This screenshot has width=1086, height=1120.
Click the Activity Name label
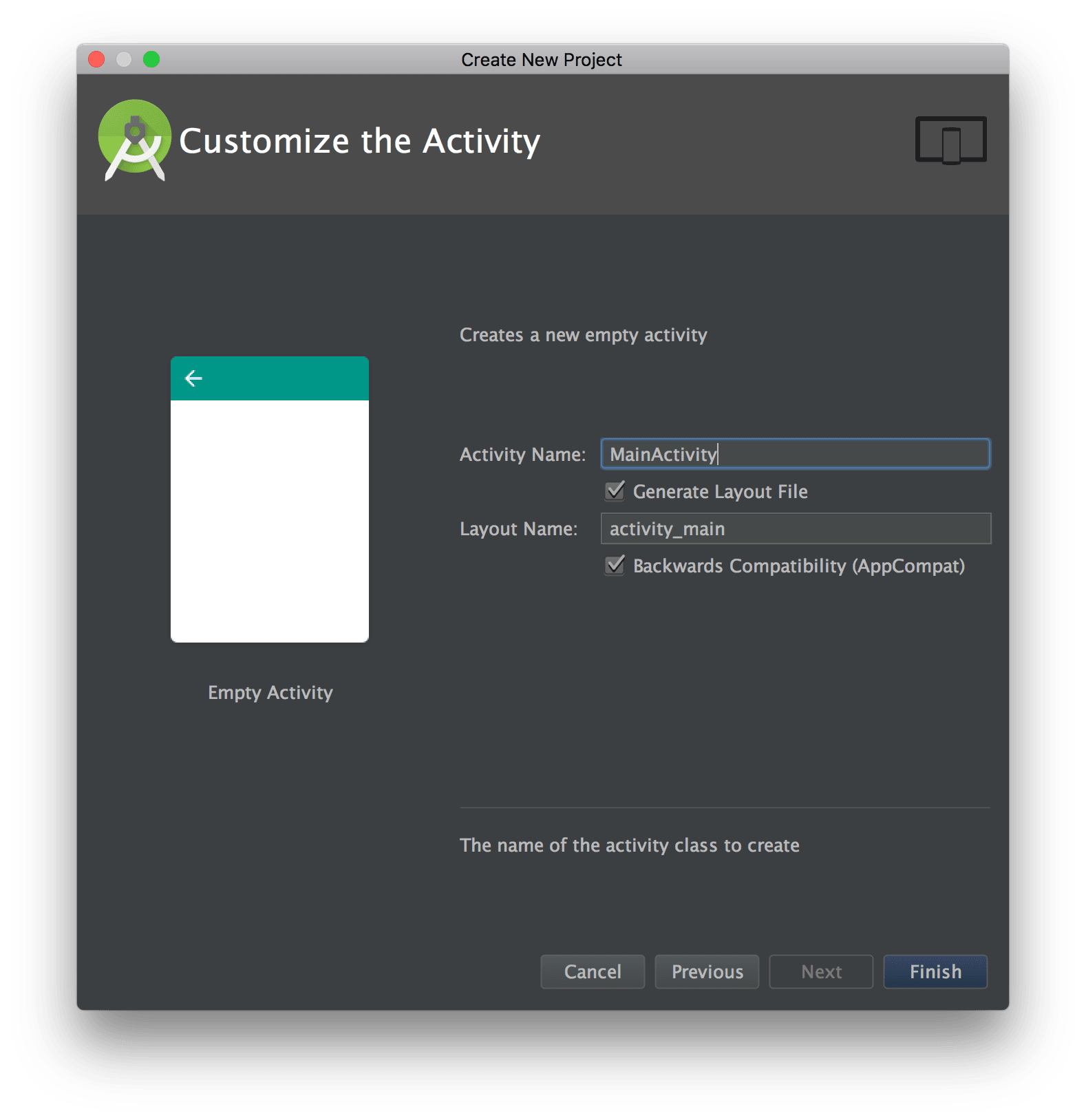tap(522, 454)
